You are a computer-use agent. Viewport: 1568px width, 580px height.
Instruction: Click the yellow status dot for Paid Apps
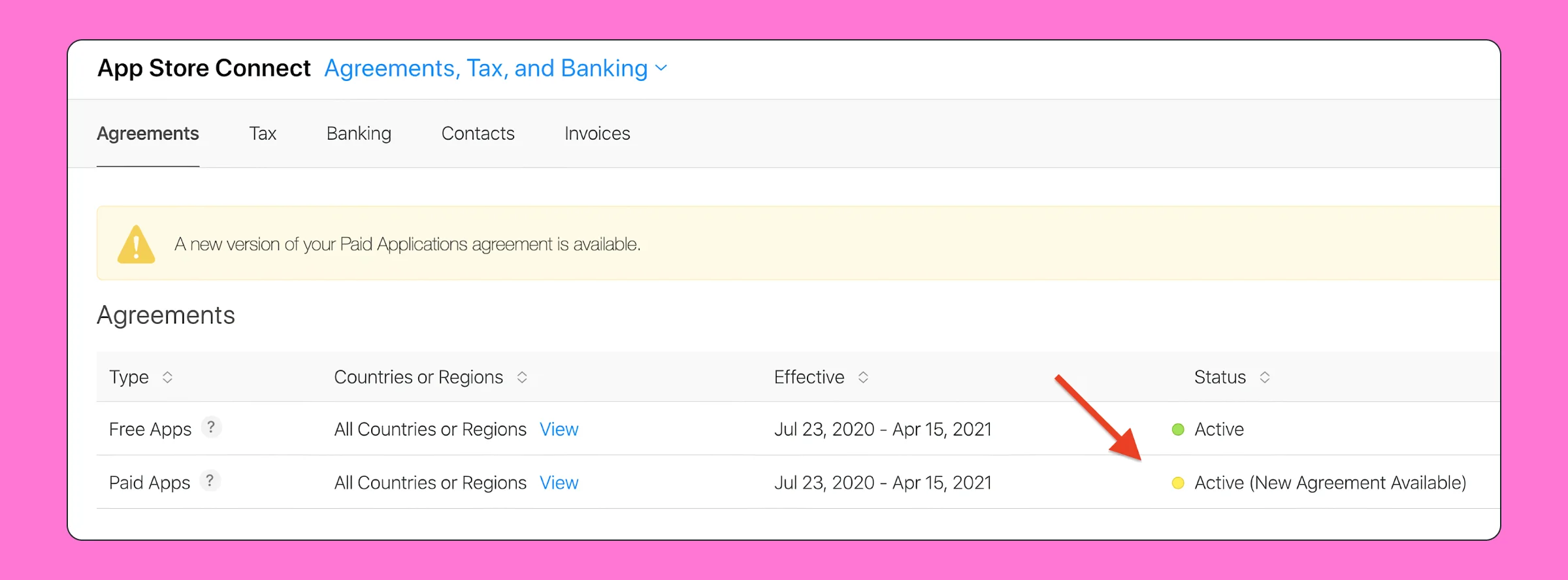(1178, 483)
